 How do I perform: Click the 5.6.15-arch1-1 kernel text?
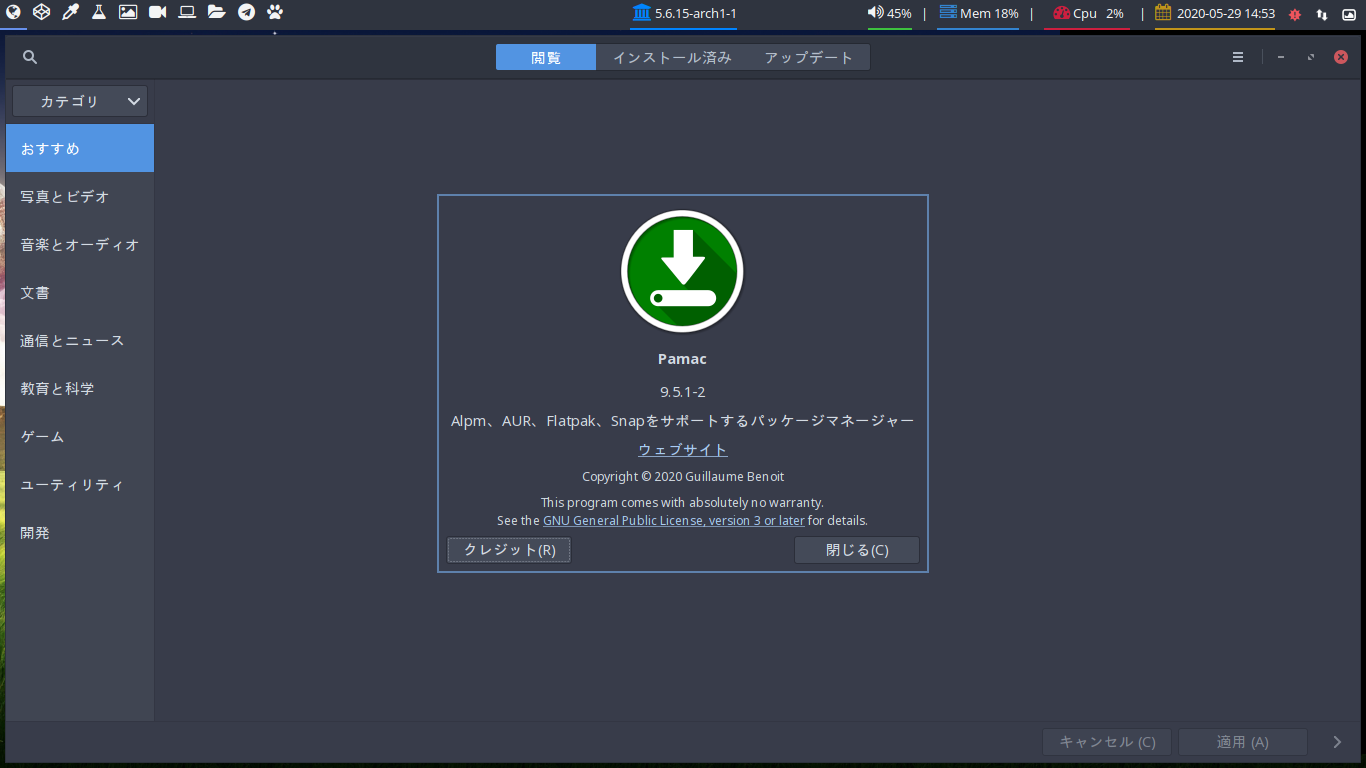pyautogui.click(x=696, y=13)
